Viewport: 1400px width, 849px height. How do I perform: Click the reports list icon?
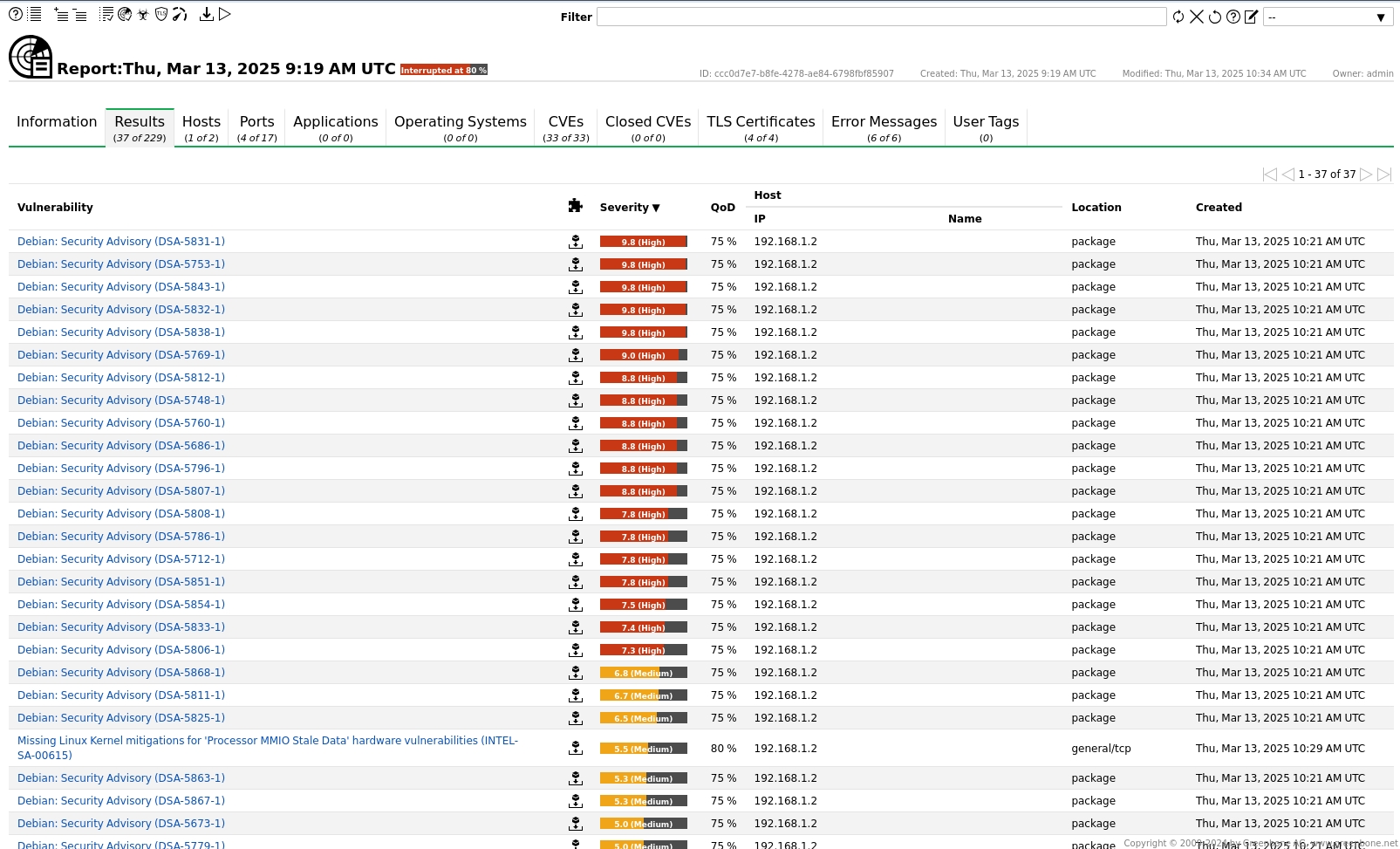(35, 14)
